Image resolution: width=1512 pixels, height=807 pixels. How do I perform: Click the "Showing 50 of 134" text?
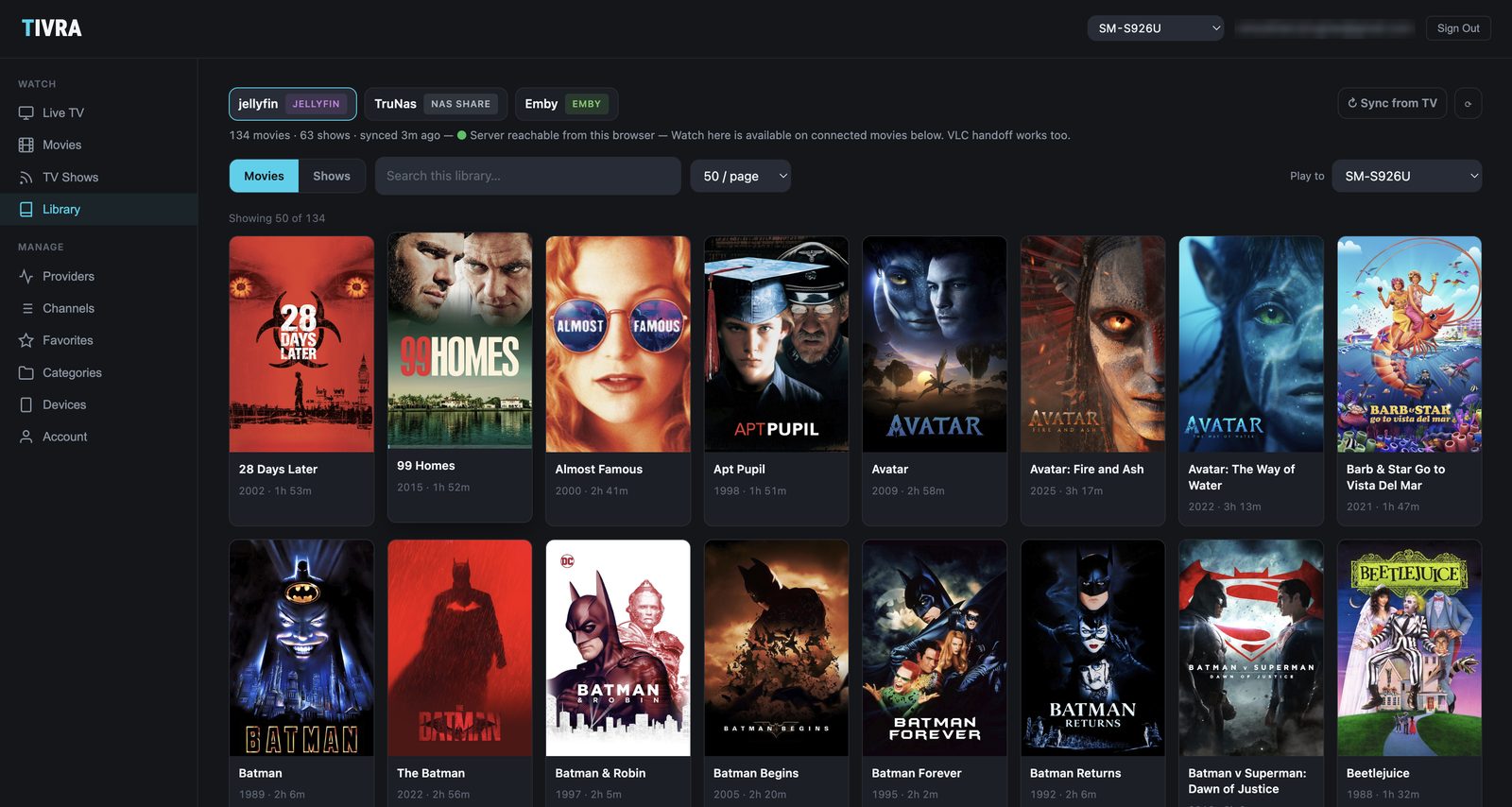[x=277, y=218]
